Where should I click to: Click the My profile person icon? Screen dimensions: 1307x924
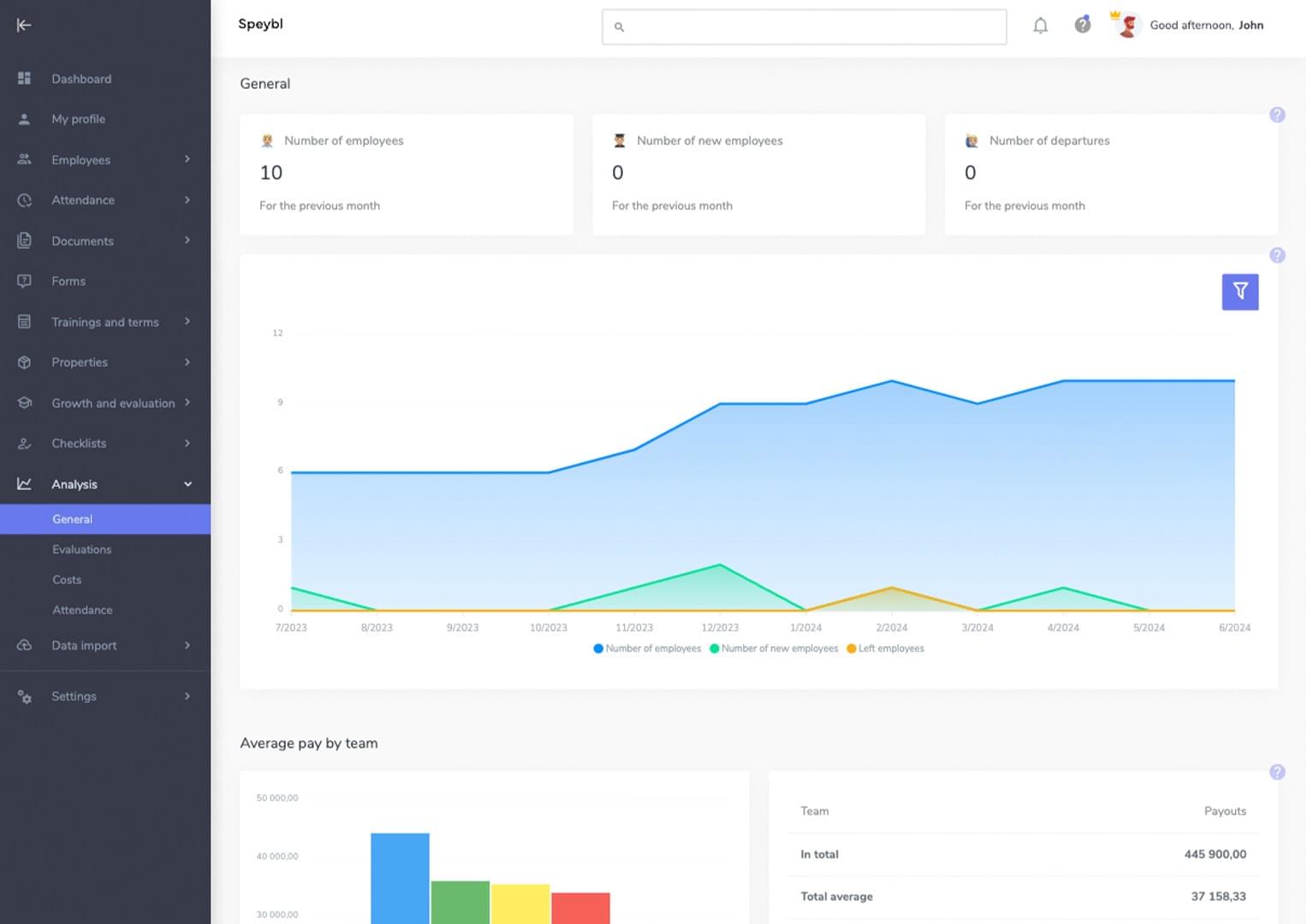(24, 119)
